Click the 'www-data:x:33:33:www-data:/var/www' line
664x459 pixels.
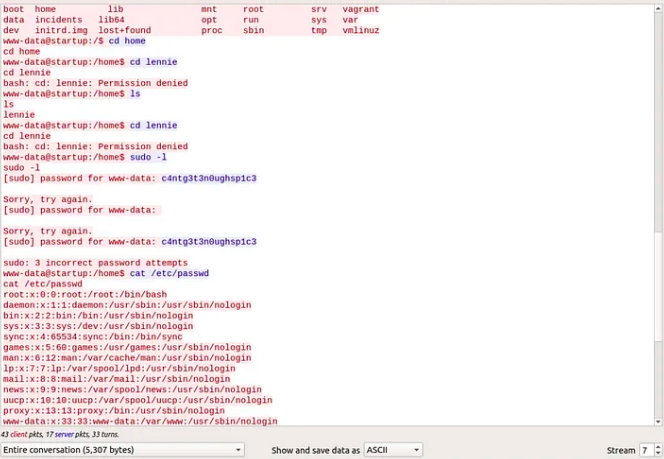click(140, 421)
